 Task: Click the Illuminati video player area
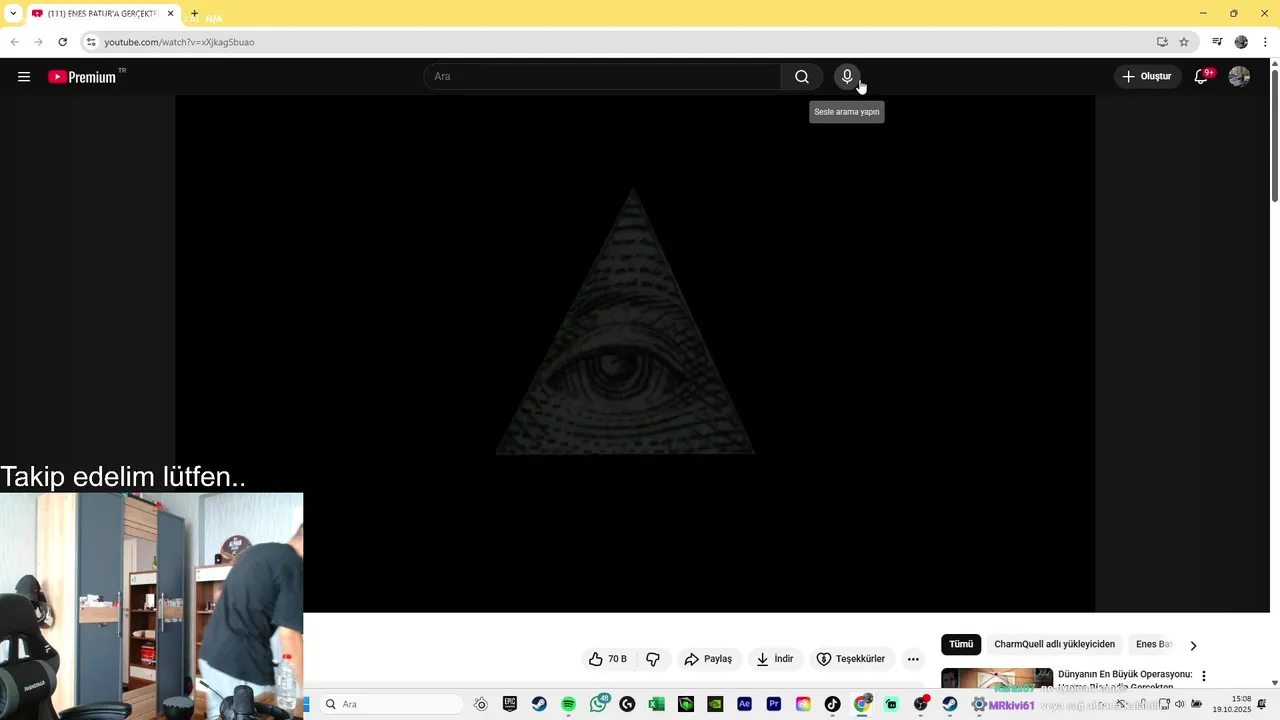click(x=635, y=354)
